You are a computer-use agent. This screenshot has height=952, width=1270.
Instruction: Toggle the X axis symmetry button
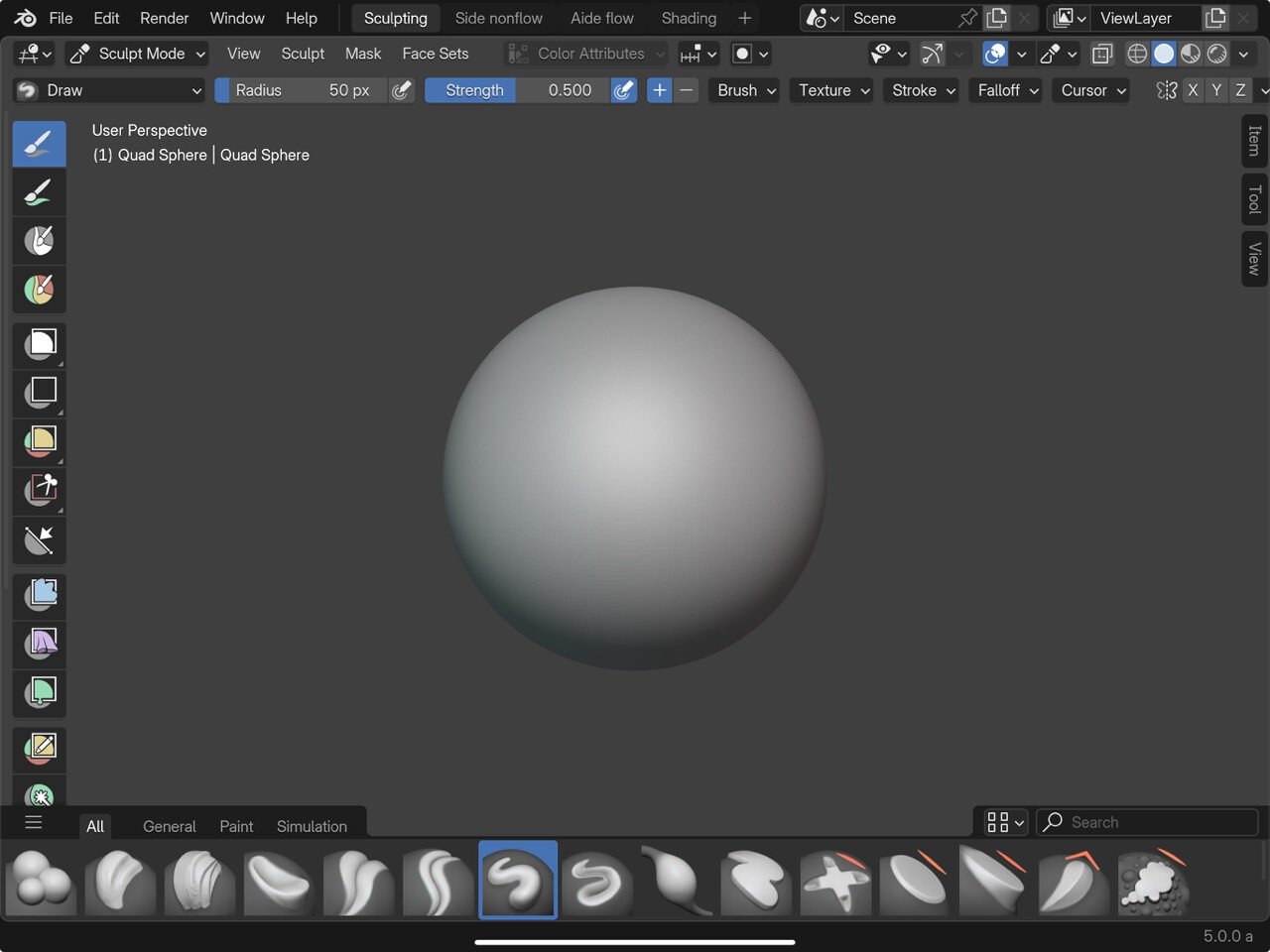click(1193, 90)
